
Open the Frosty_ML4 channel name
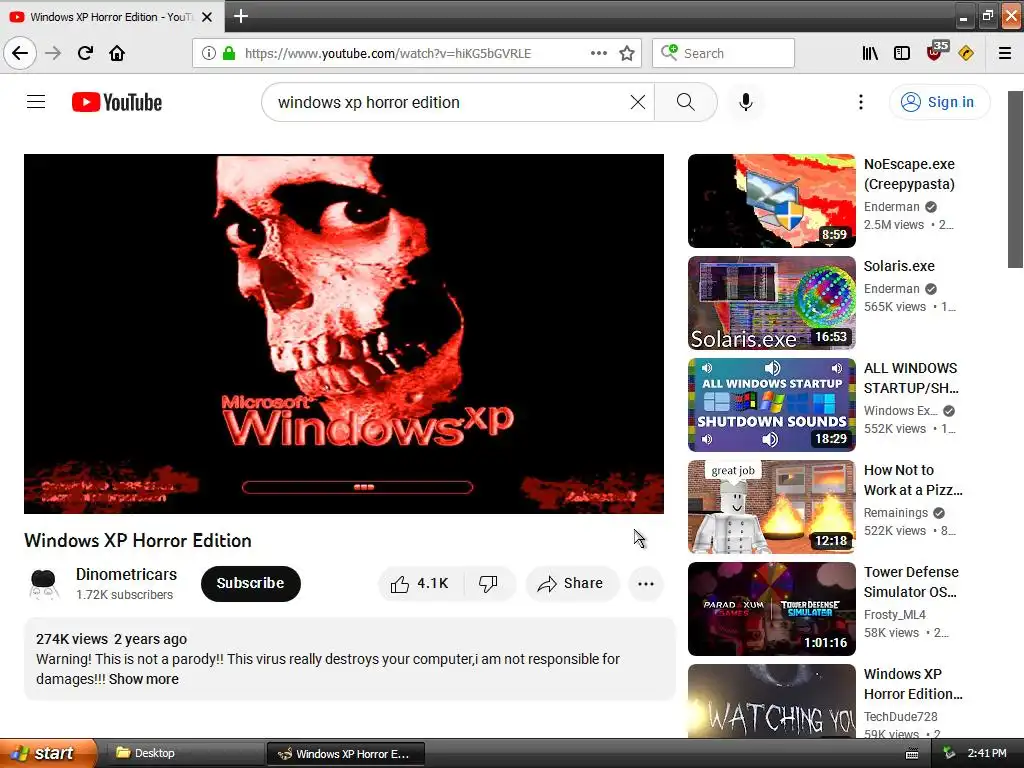click(895, 615)
